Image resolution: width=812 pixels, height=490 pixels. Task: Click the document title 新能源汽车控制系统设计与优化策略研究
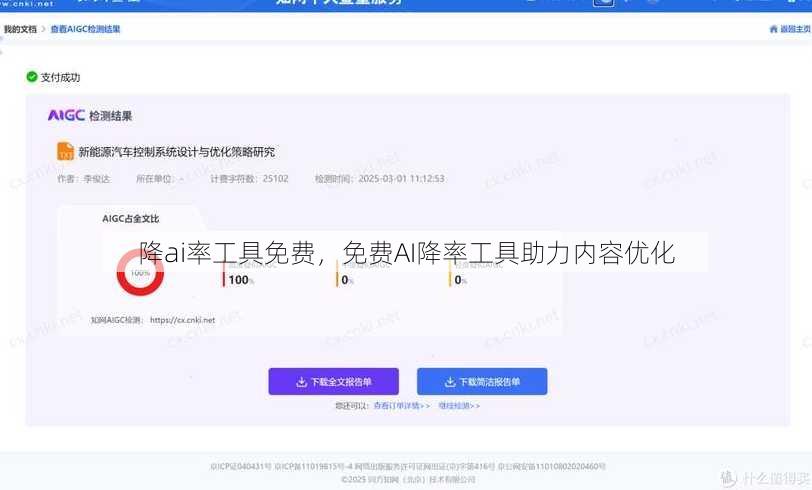point(177,152)
